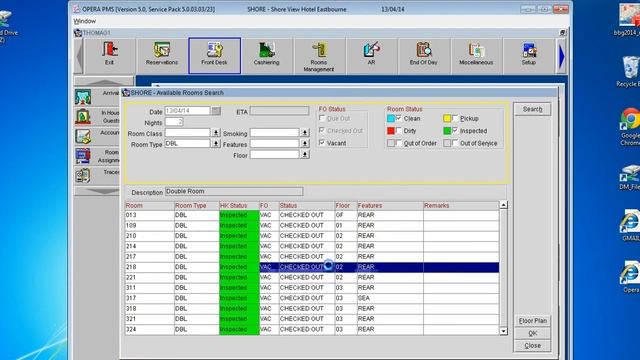Open the Floor dropdown list

tap(304, 155)
